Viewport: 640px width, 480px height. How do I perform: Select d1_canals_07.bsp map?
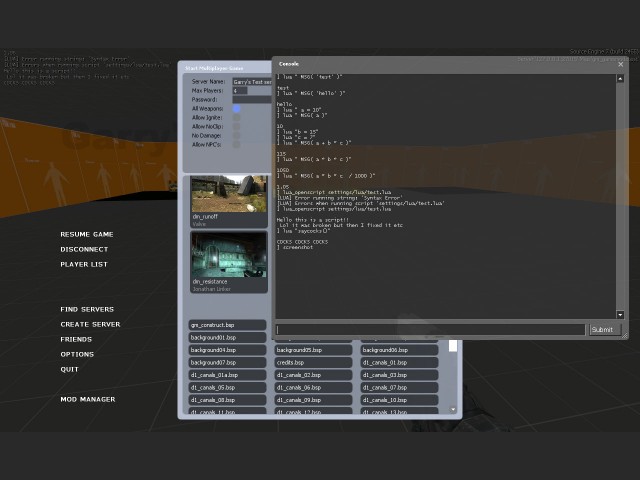click(400, 388)
